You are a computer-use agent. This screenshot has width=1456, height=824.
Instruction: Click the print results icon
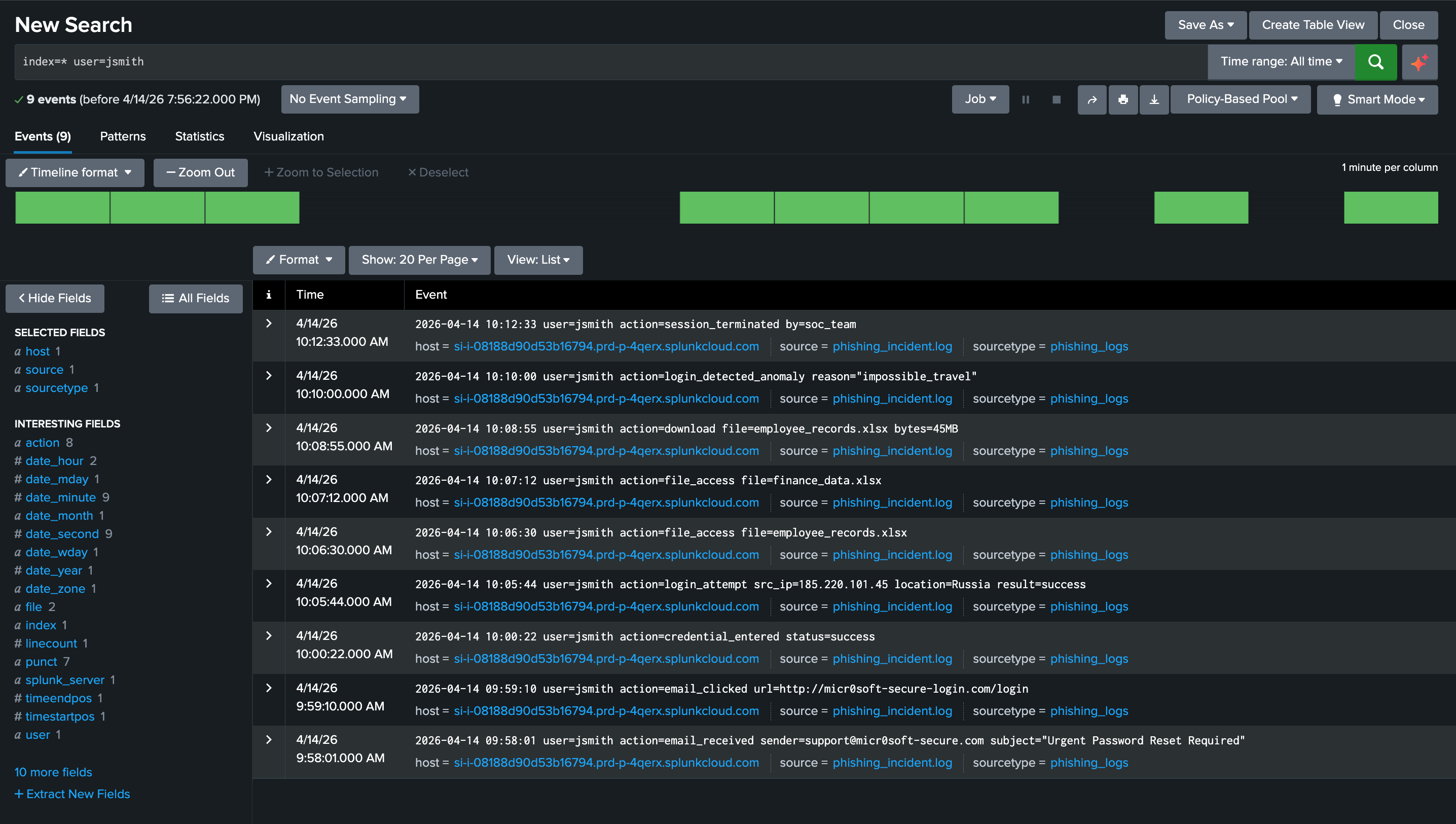[1123, 99]
